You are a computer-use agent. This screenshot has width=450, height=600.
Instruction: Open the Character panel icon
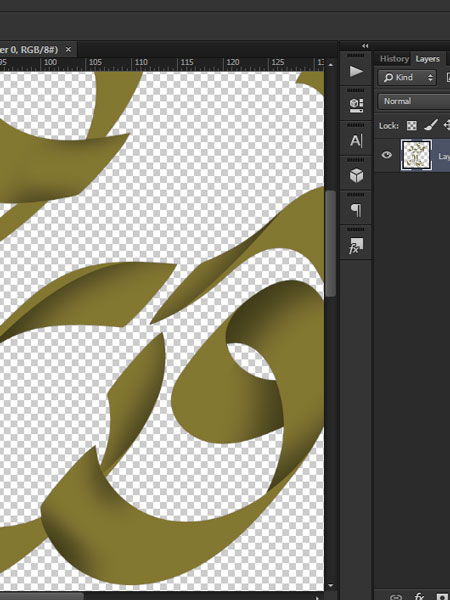[x=356, y=141]
